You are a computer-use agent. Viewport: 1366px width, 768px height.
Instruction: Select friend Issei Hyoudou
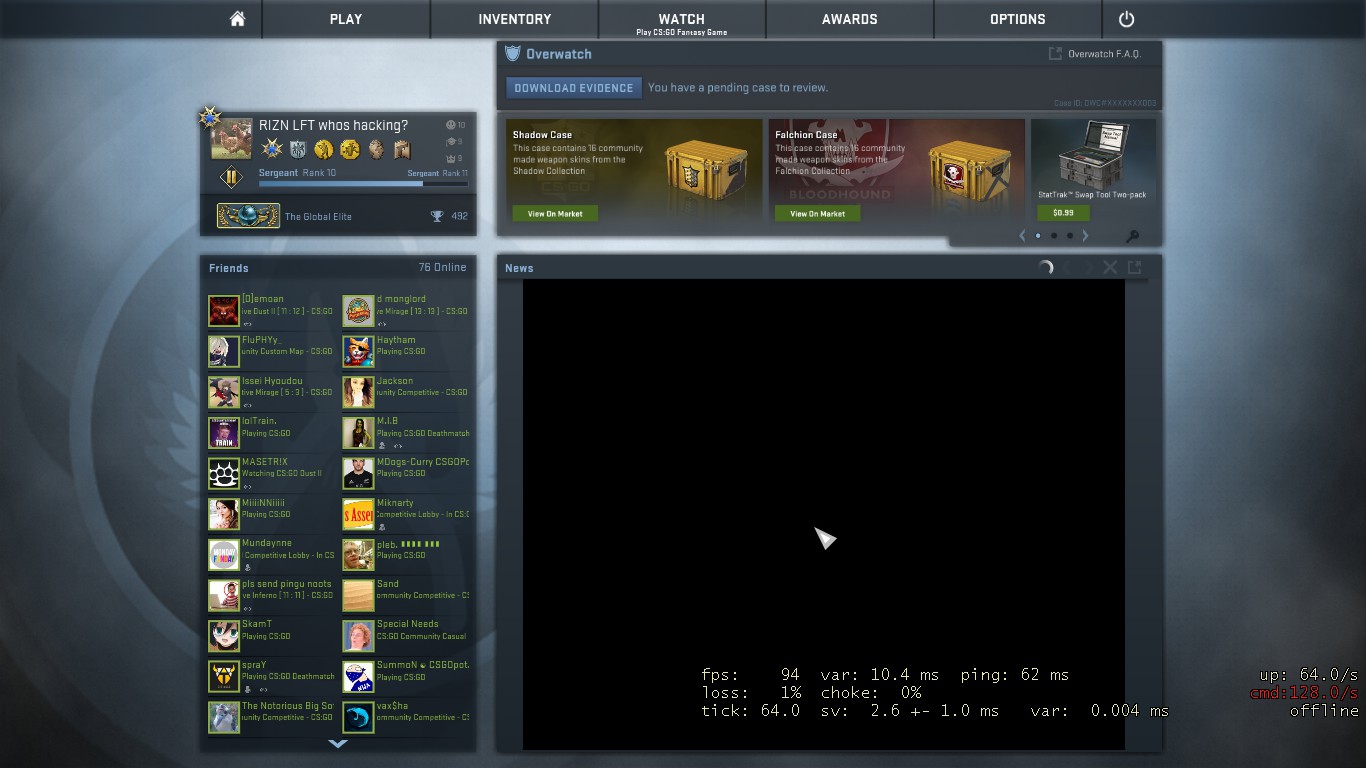270,392
